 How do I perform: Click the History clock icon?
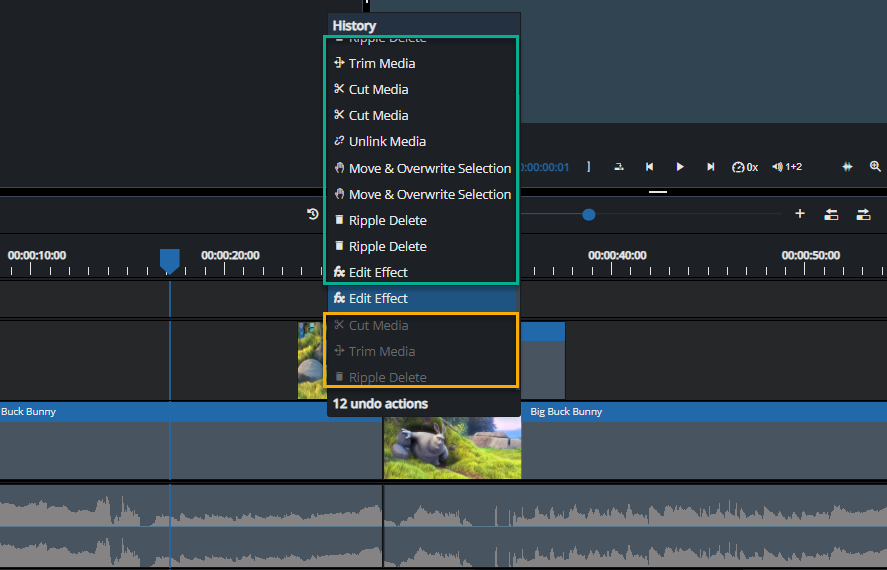(x=313, y=214)
